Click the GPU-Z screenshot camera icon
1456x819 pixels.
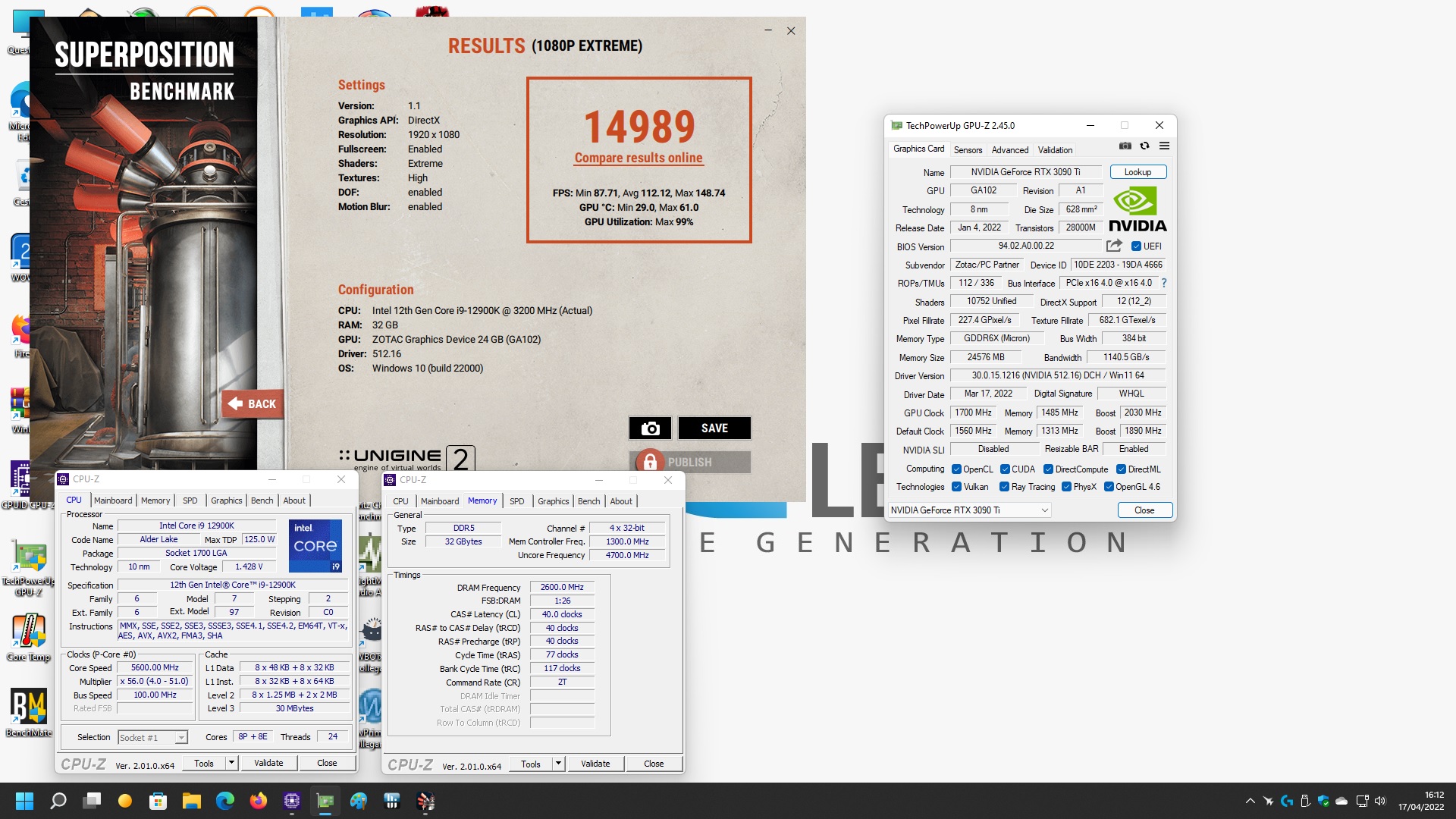point(1125,146)
